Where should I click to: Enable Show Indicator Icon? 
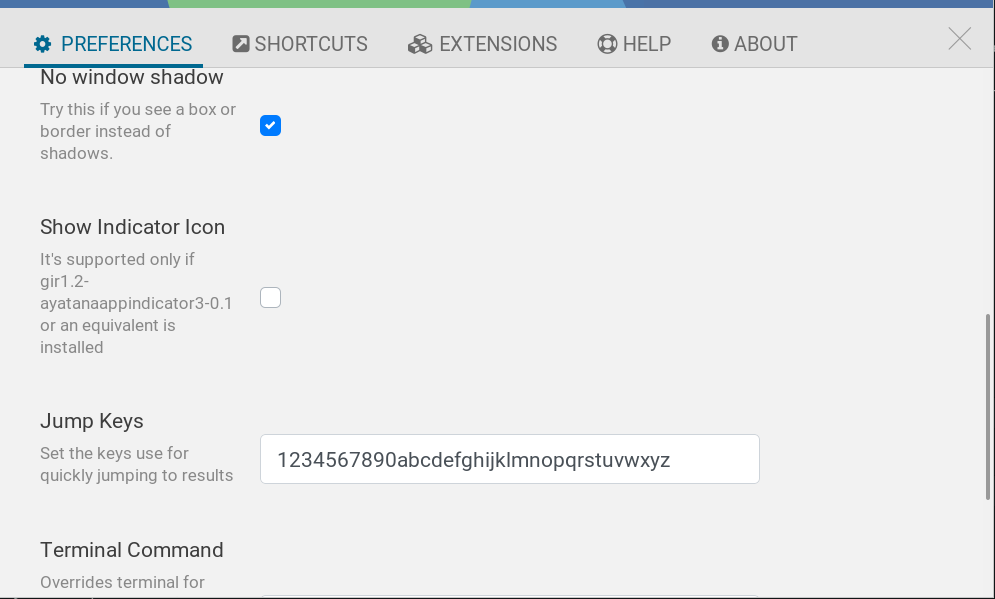click(270, 297)
